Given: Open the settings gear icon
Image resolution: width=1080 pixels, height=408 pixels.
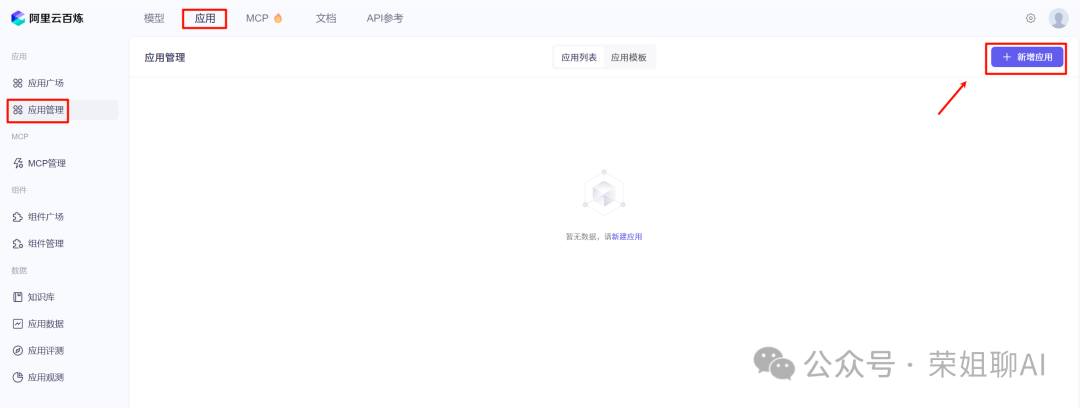Looking at the screenshot, I should click(x=1030, y=19).
